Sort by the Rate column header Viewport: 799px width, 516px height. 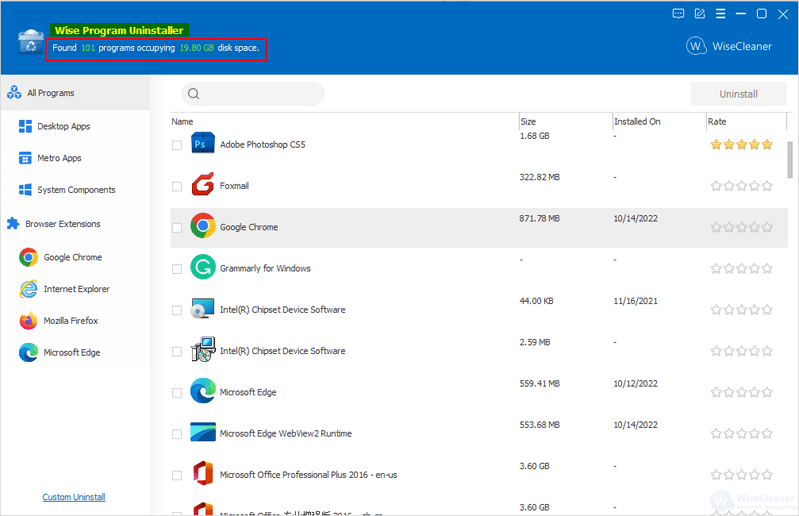click(x=716, y=122)
